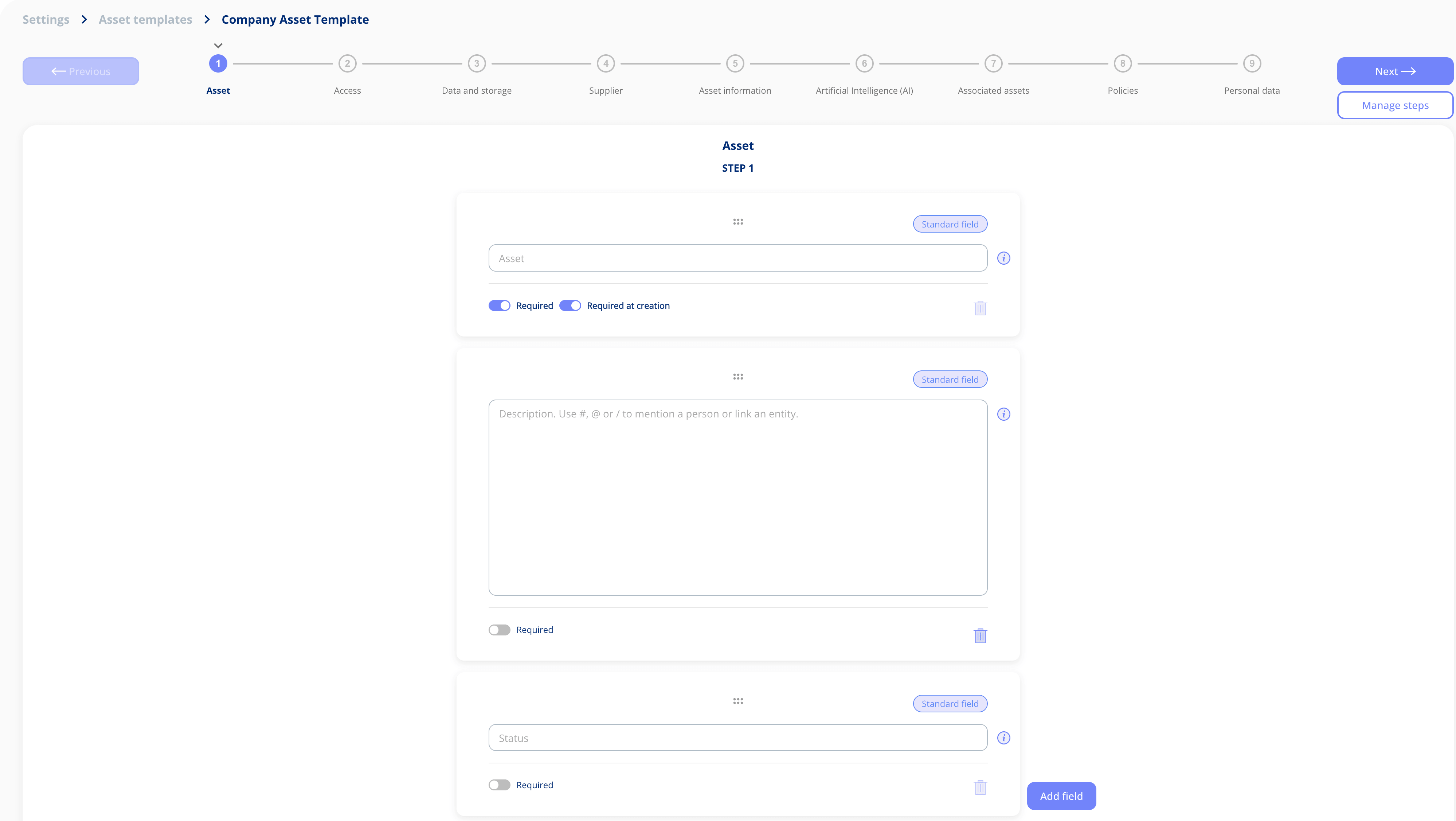Delete the Description field with trash icon
Viewport: 1456px width, 821px height.
tap(980, 635)
